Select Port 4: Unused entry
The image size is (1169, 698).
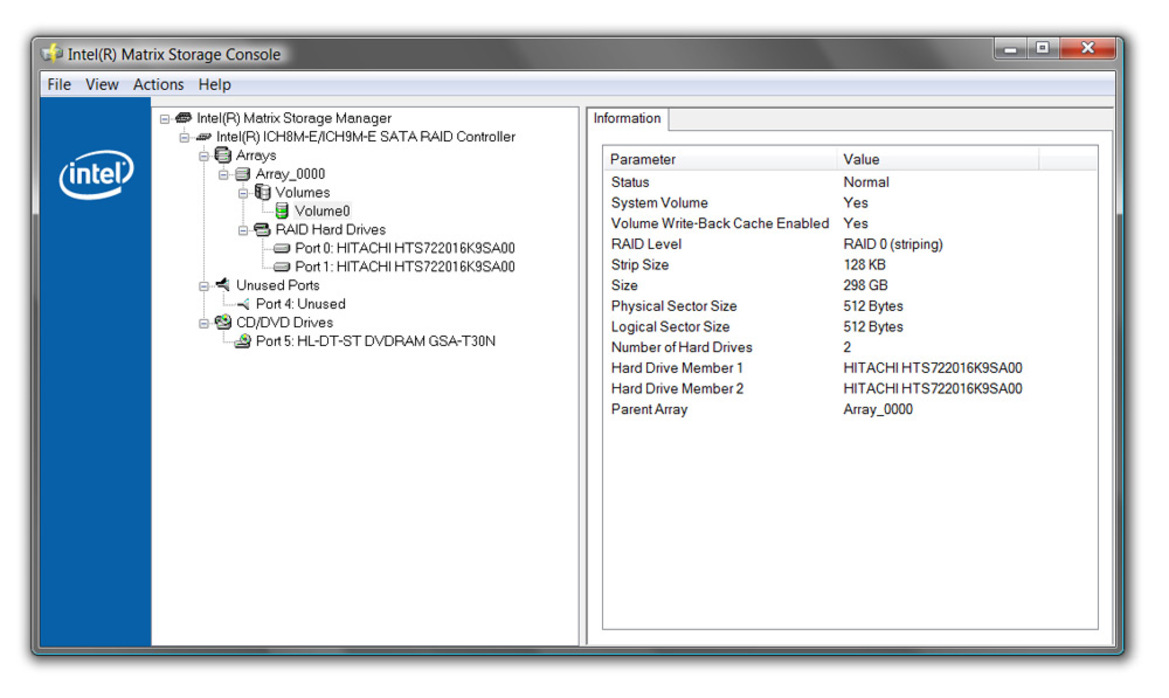(x=300, y=304)
